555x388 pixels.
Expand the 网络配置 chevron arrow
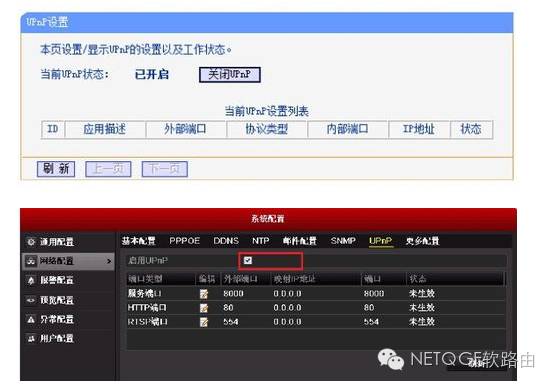point(109,261)
